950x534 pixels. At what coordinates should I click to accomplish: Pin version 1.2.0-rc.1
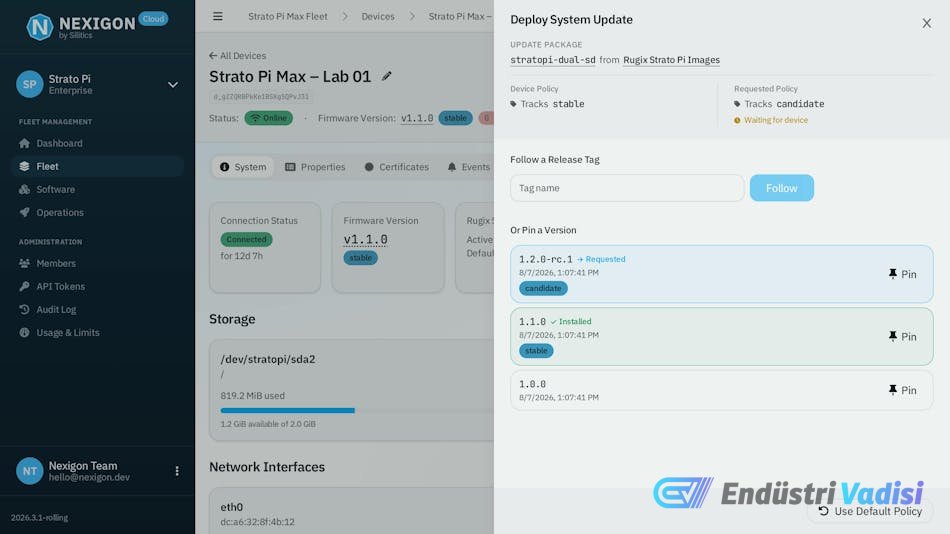902,274
